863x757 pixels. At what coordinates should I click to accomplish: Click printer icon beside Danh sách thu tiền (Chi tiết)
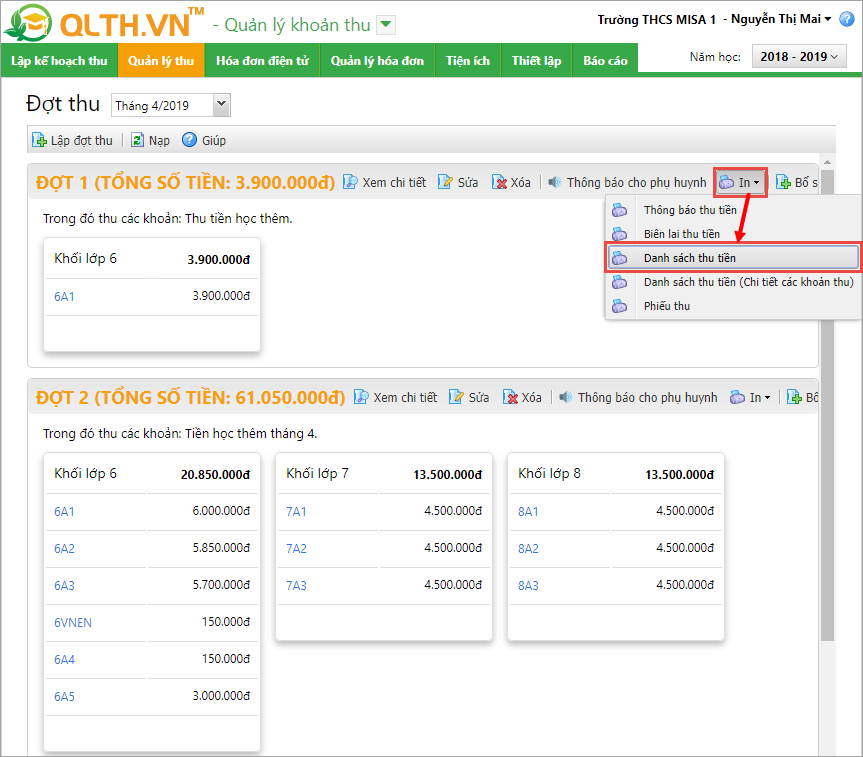tap(620, 282)
